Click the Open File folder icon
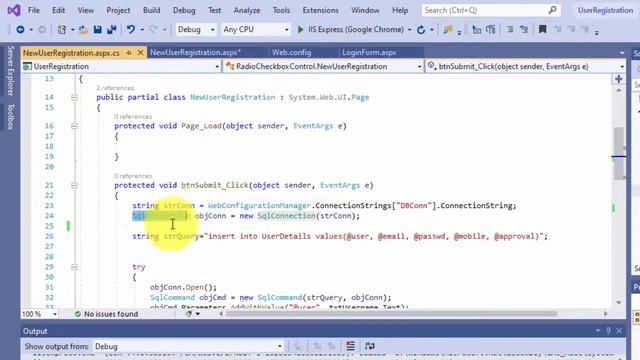This screenshot has height=360, width=640. coord(83,29)
